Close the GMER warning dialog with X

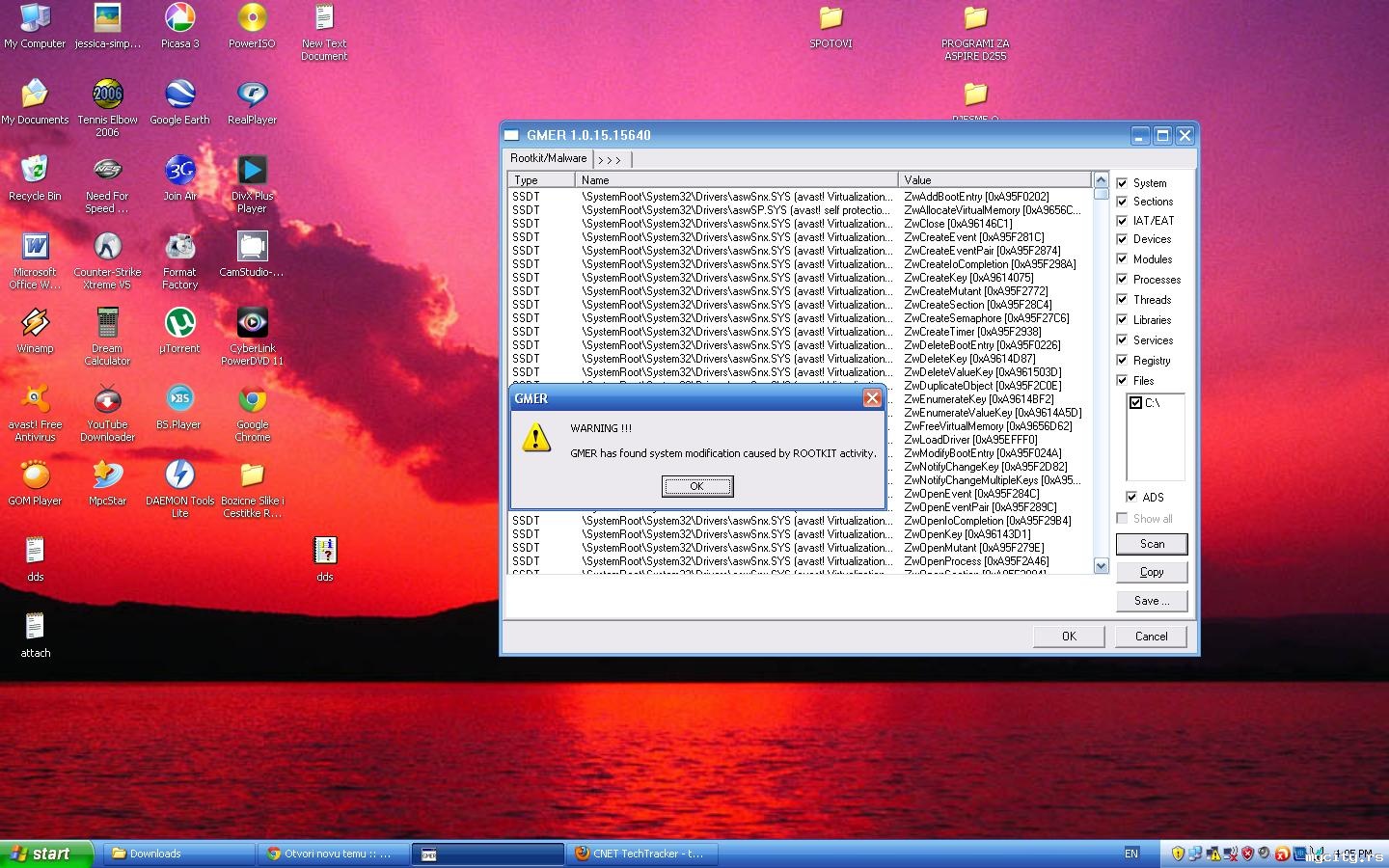[871, 398]
